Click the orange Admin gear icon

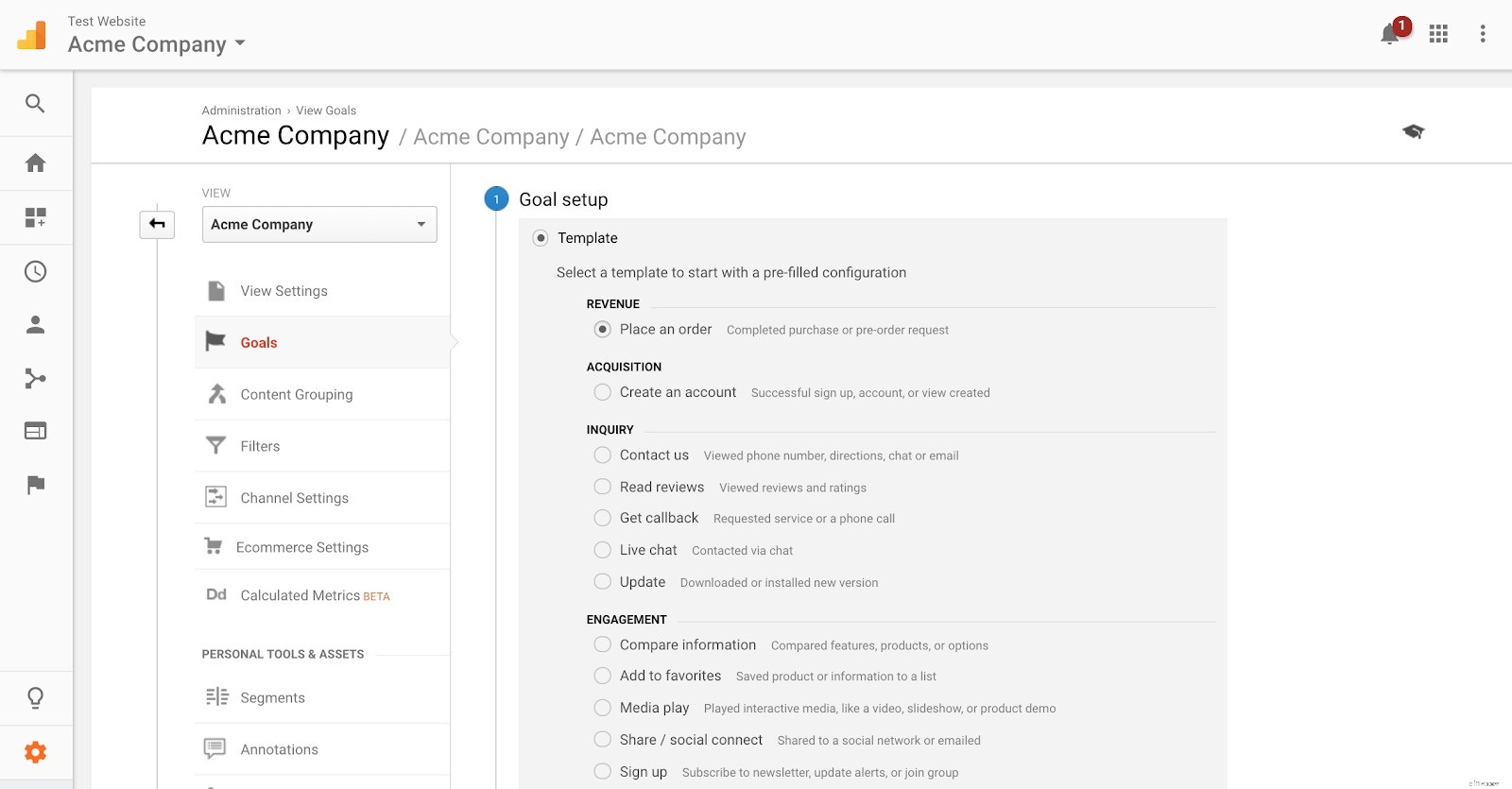pyautogui.click(x=35, y=752)
